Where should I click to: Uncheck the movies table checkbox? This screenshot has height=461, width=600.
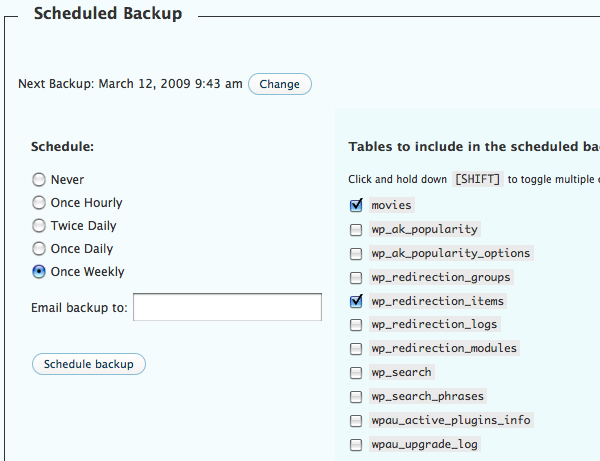pyautogui.click(x=356, y=205)
